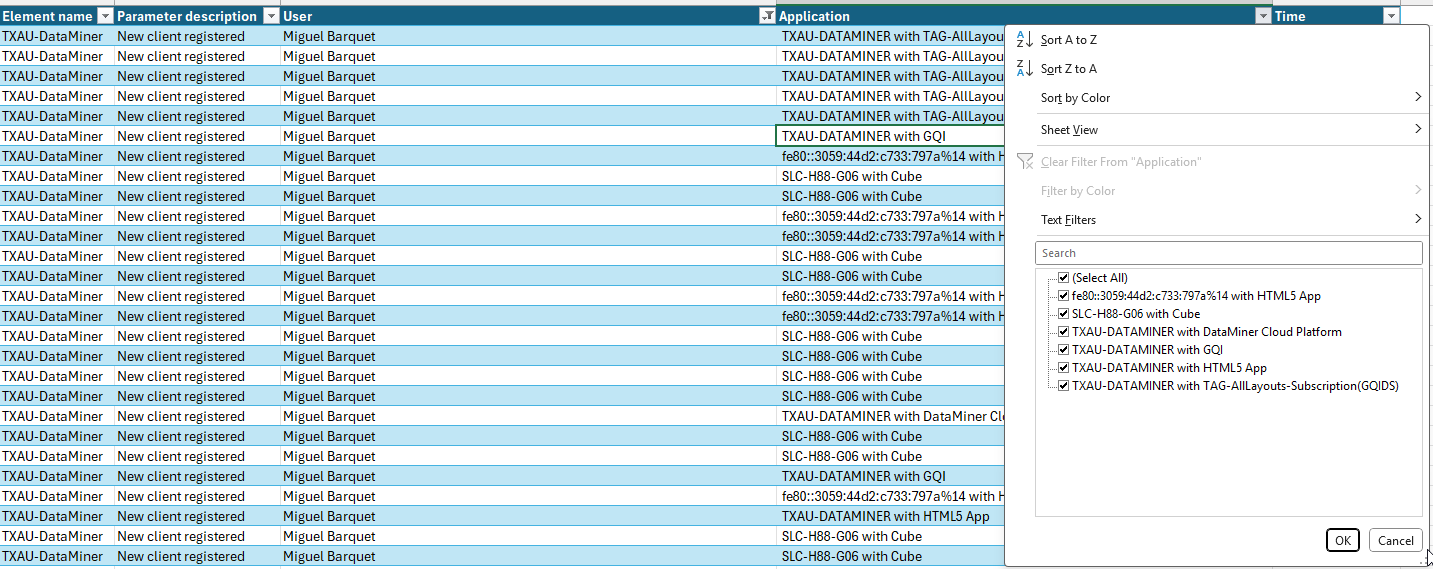Uncheck the fe80 HTML5 App checkbox

1064,296
